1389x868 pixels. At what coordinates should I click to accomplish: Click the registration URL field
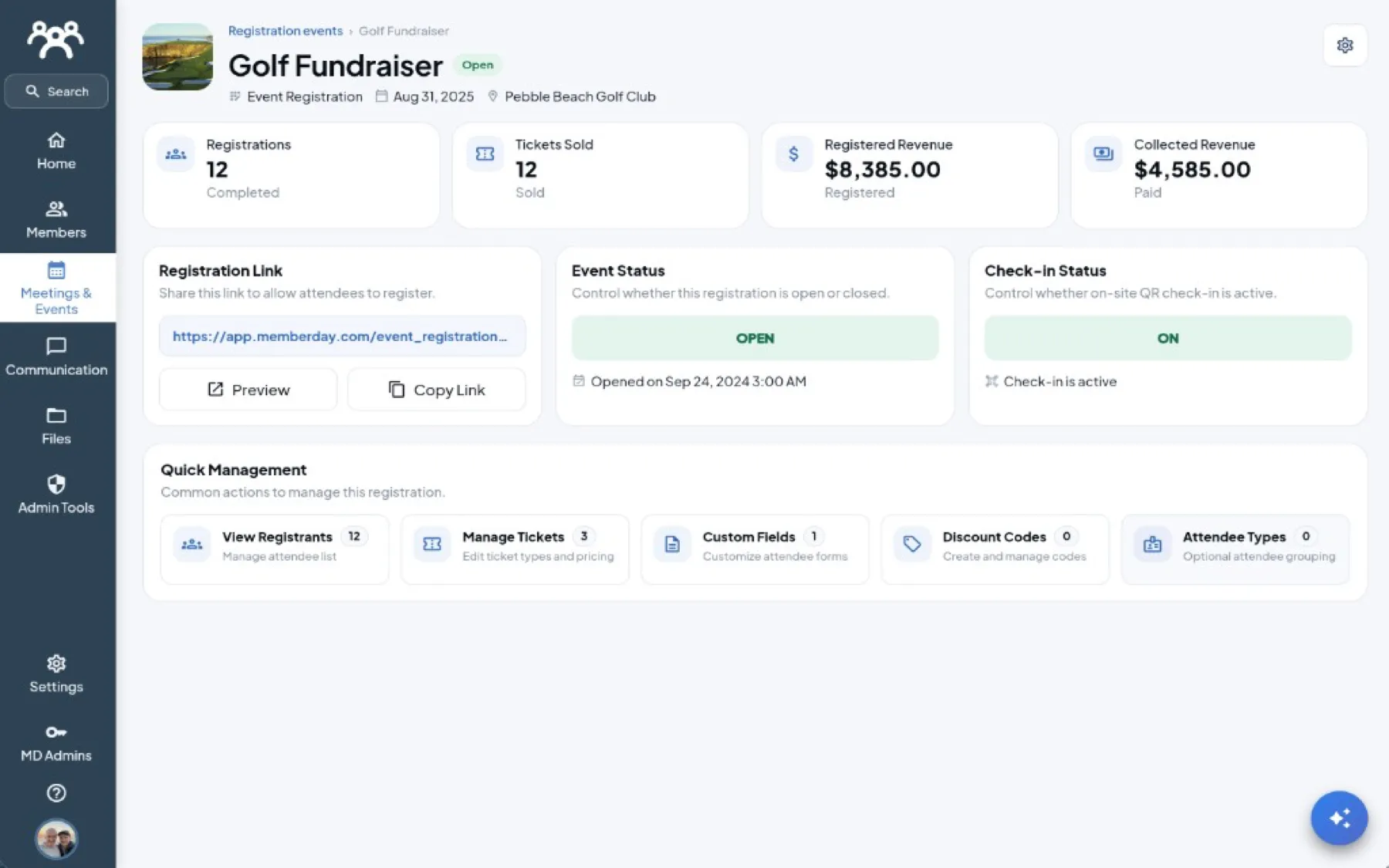pyautogui.click(x=342, y=336)
